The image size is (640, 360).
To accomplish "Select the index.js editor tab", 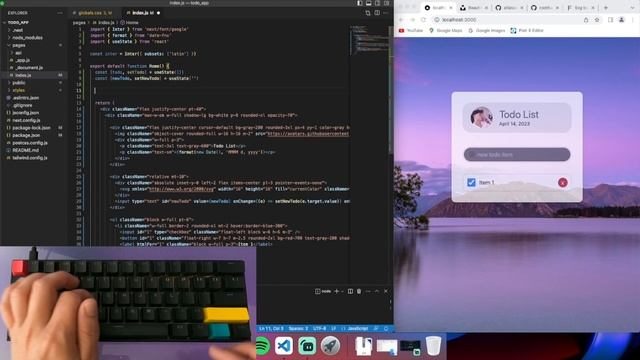I will 143,13.
